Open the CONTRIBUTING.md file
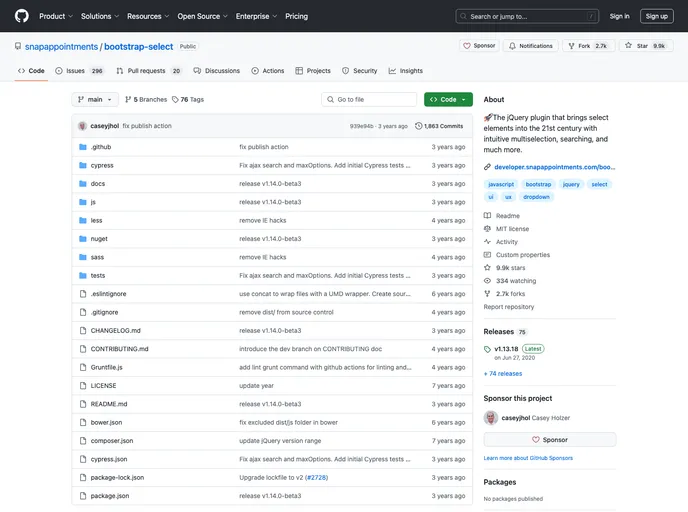The height and width of the screenshot is (512, 688). click(x=119, y=349)
